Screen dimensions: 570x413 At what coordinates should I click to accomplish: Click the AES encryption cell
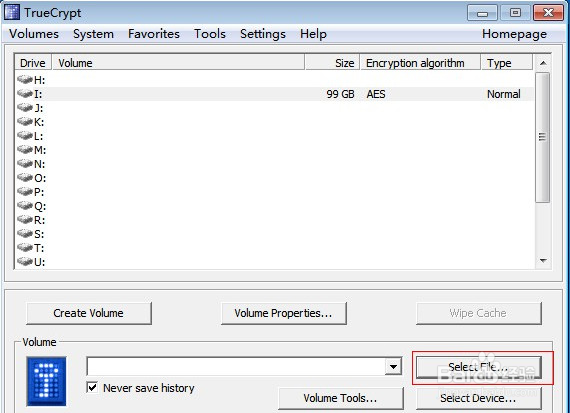[376, 94]
